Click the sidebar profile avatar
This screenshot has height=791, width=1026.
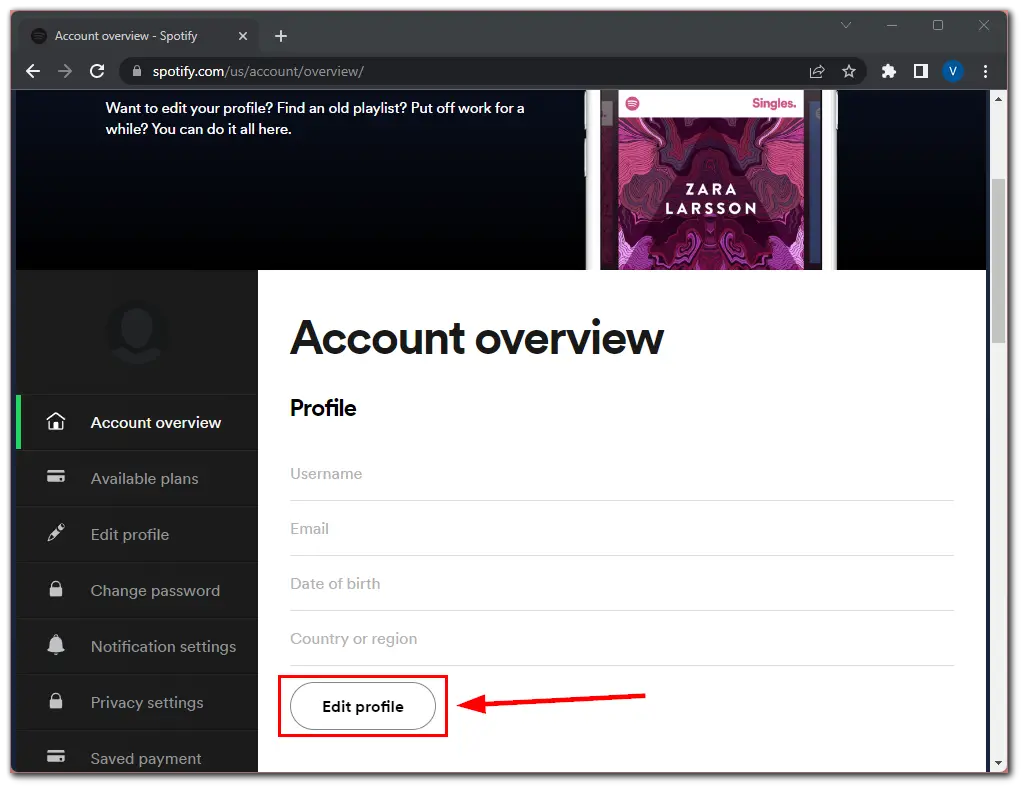[137, 332]
